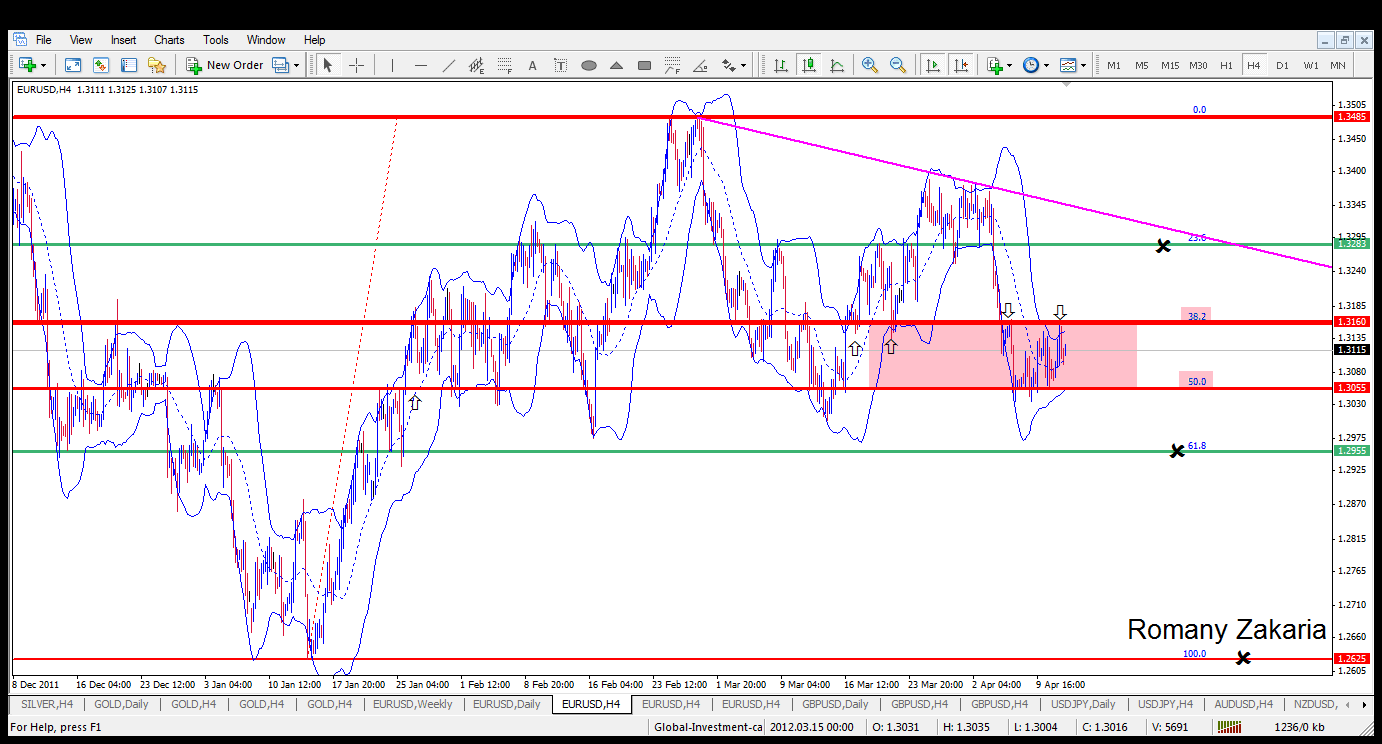Click the connection bars icon in status bar
1382x744 pixels.
[1227, 727]
